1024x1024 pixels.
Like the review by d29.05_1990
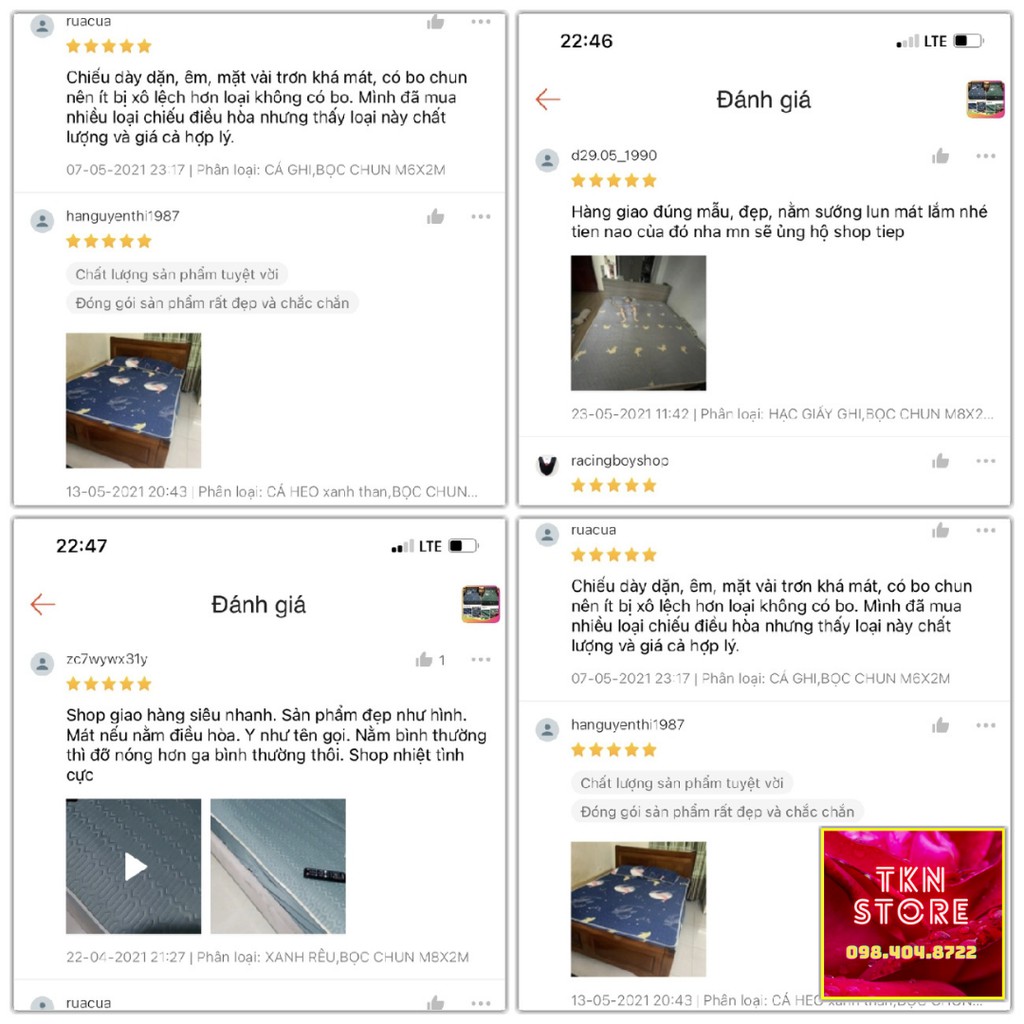point(940,155)
